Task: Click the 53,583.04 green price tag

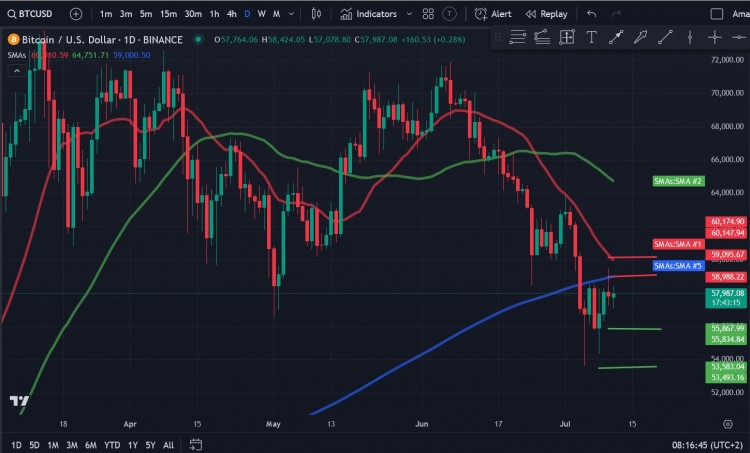Action: (726, 366)
